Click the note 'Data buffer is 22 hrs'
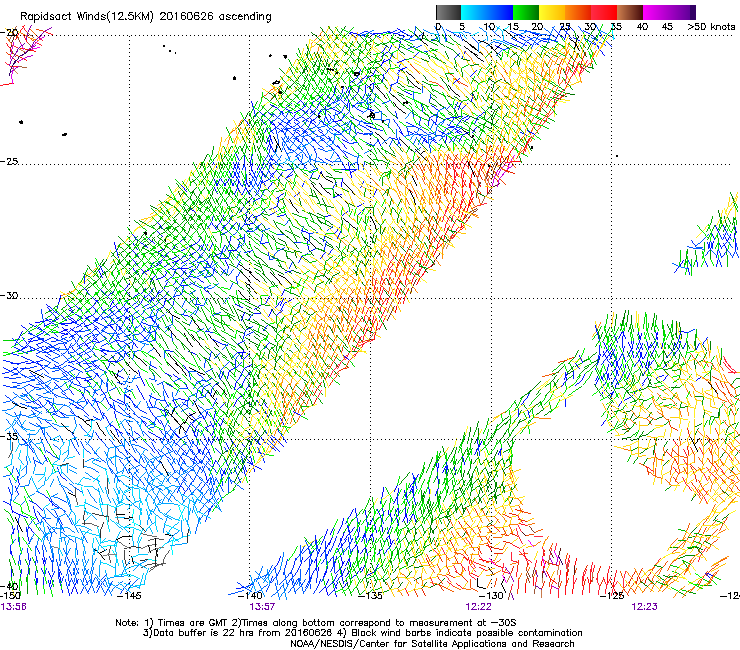This screenshot has height=650, width=740. coord(205,633)
